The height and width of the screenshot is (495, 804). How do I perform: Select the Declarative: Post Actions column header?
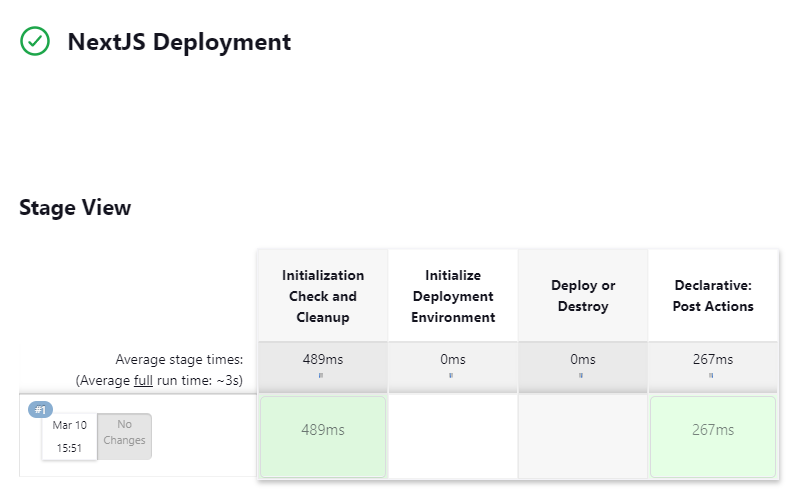point(713,296)
